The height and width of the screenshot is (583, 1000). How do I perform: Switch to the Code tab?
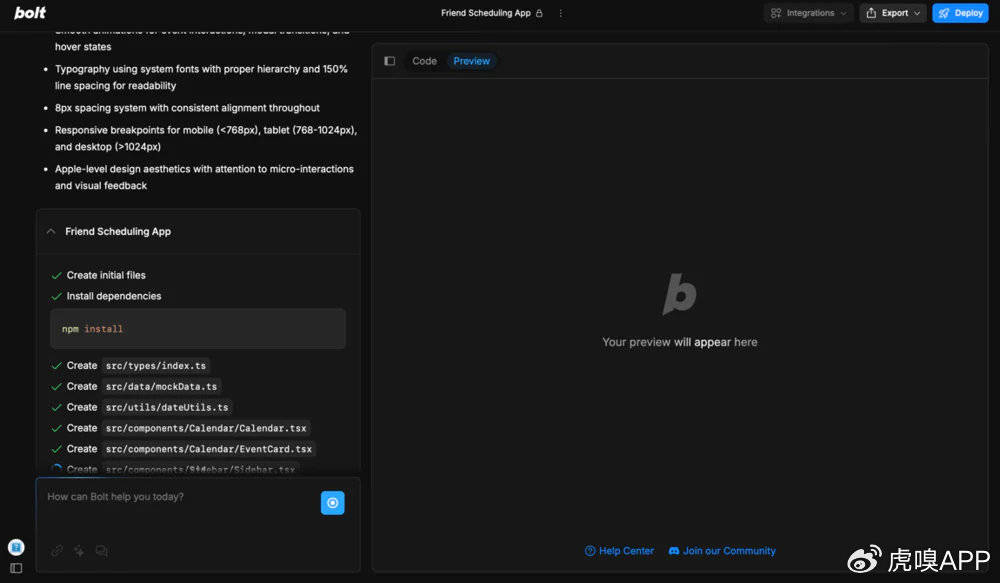[424, 61]
